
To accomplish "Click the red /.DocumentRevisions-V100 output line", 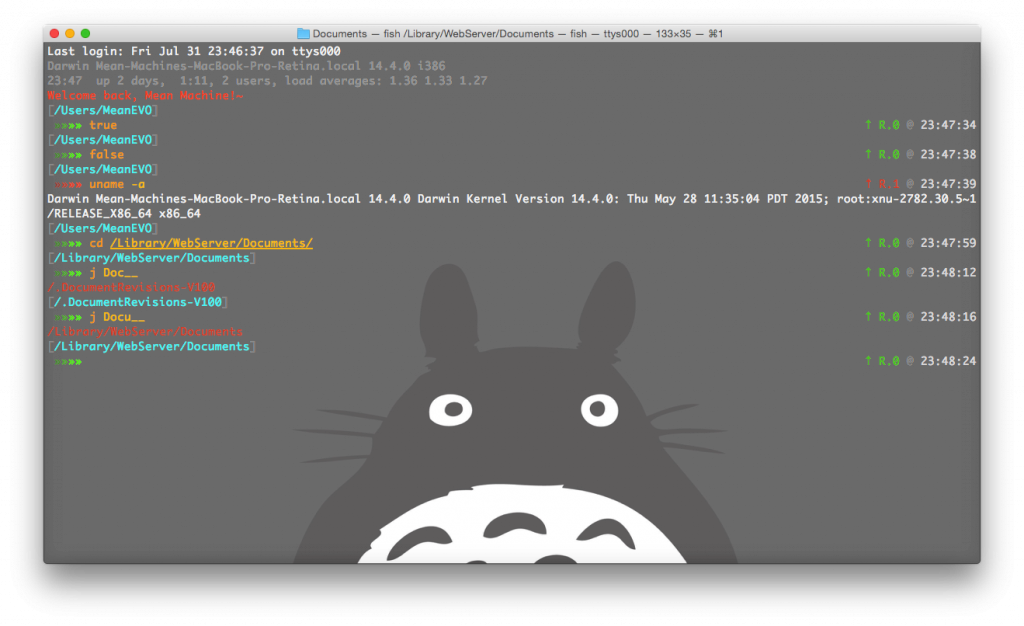I will (x=131, y=287).
